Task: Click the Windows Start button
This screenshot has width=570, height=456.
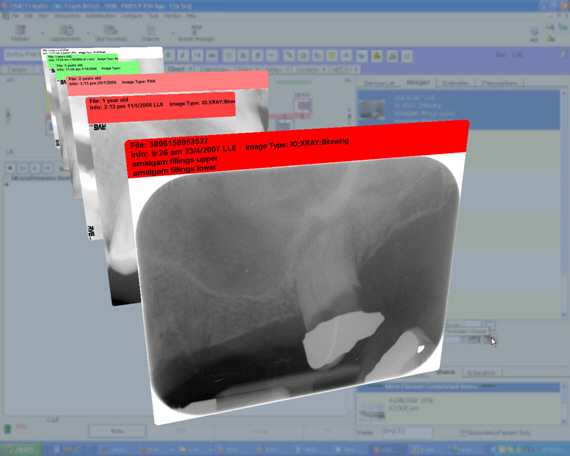Action: [22, 449]
